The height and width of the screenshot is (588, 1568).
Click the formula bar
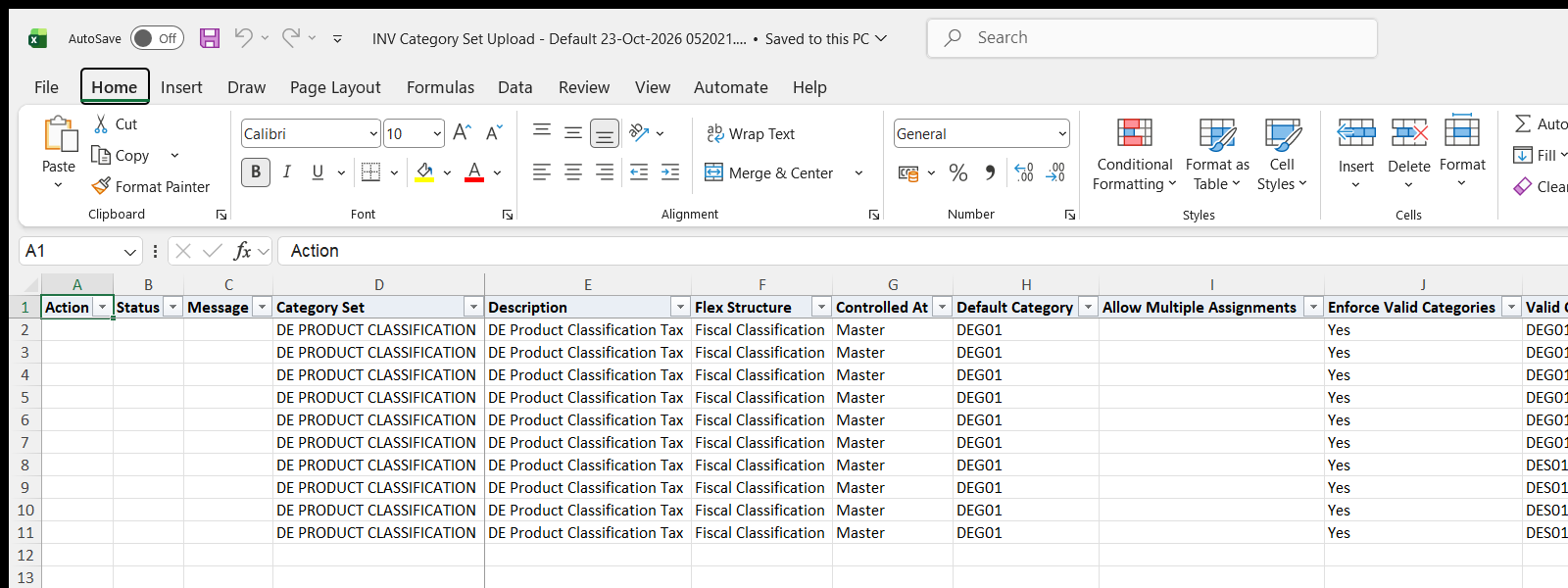pos(921,251)
